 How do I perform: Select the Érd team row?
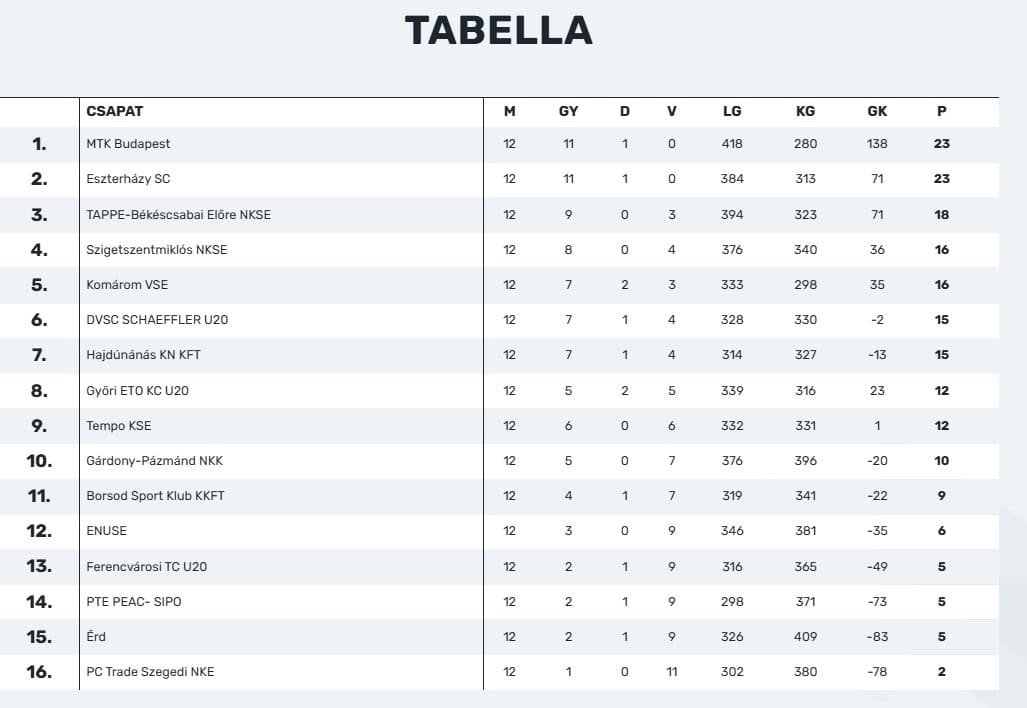click(x=96, y=637)
